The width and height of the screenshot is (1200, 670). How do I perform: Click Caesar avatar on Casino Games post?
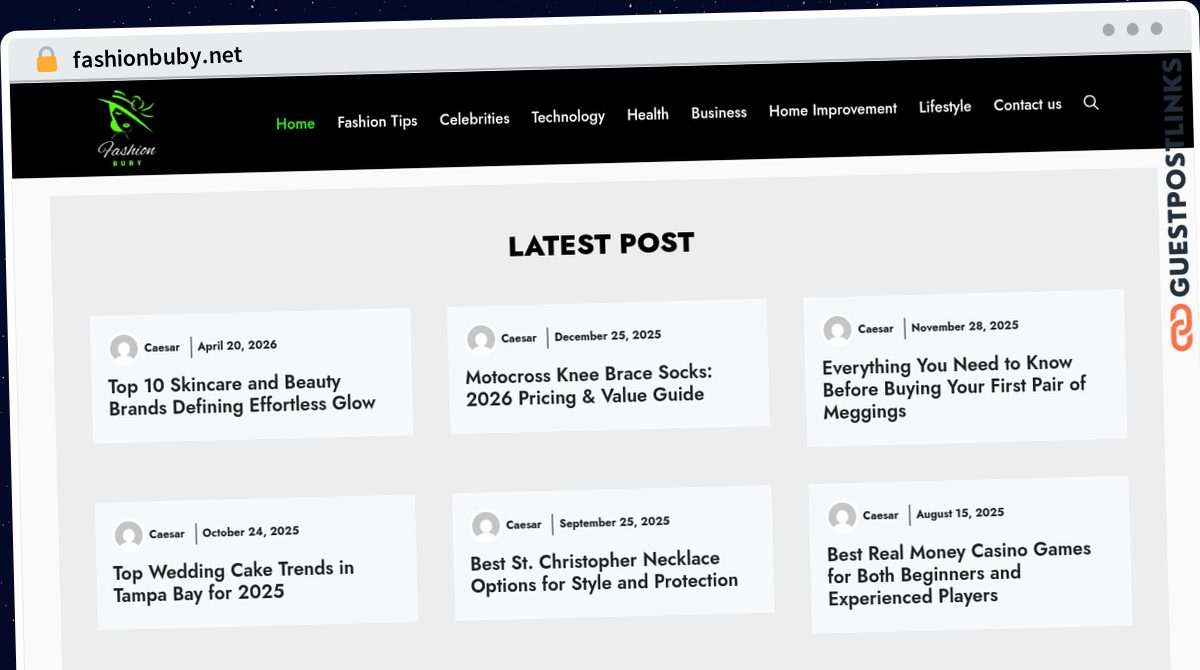pos(842,516)
